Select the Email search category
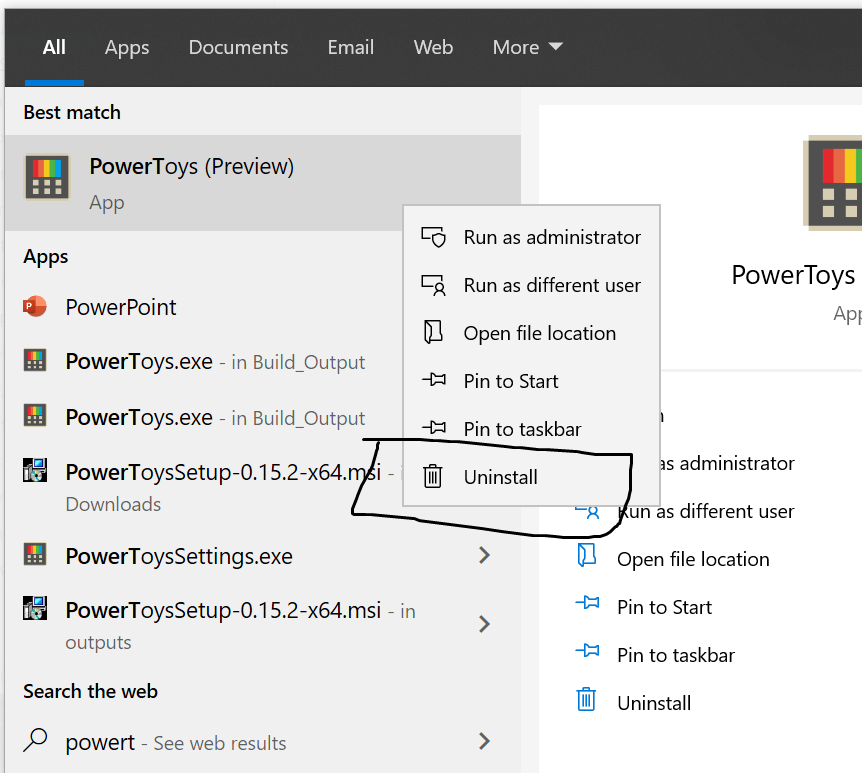The image size is (862, 773). pyautogui.click(x=350, y=47)
